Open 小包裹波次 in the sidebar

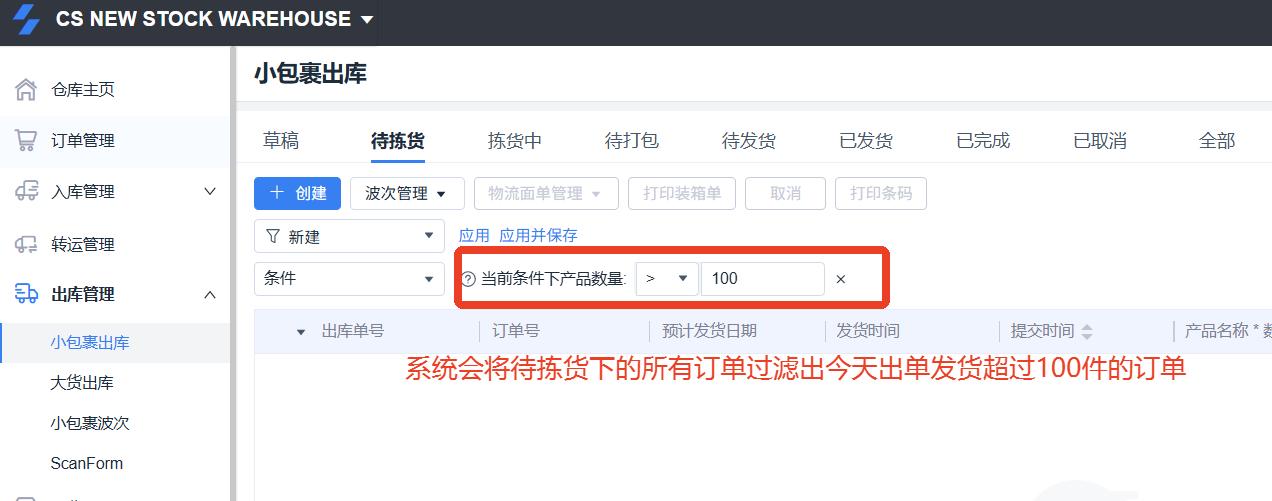(x=90, y=423)
